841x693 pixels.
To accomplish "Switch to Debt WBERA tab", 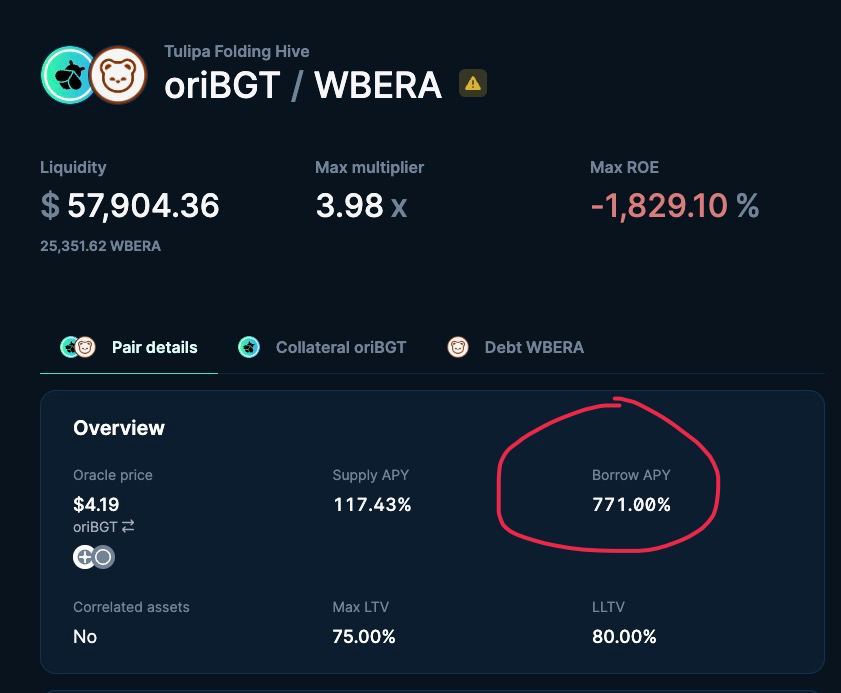I will [x=515, y=347].
